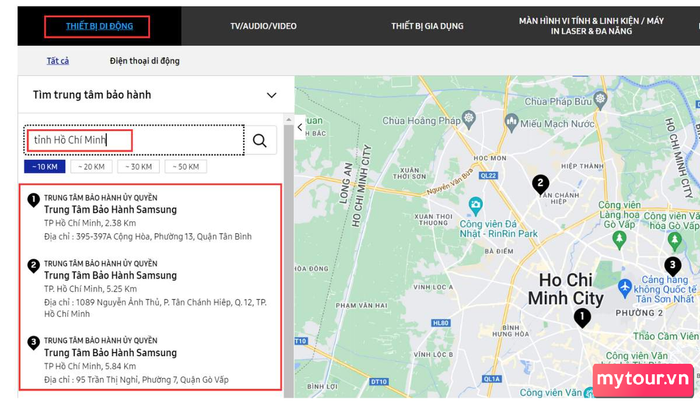Click the HL80 road shield on map
This screenshot has height=405, width=700.
[440, 323]
